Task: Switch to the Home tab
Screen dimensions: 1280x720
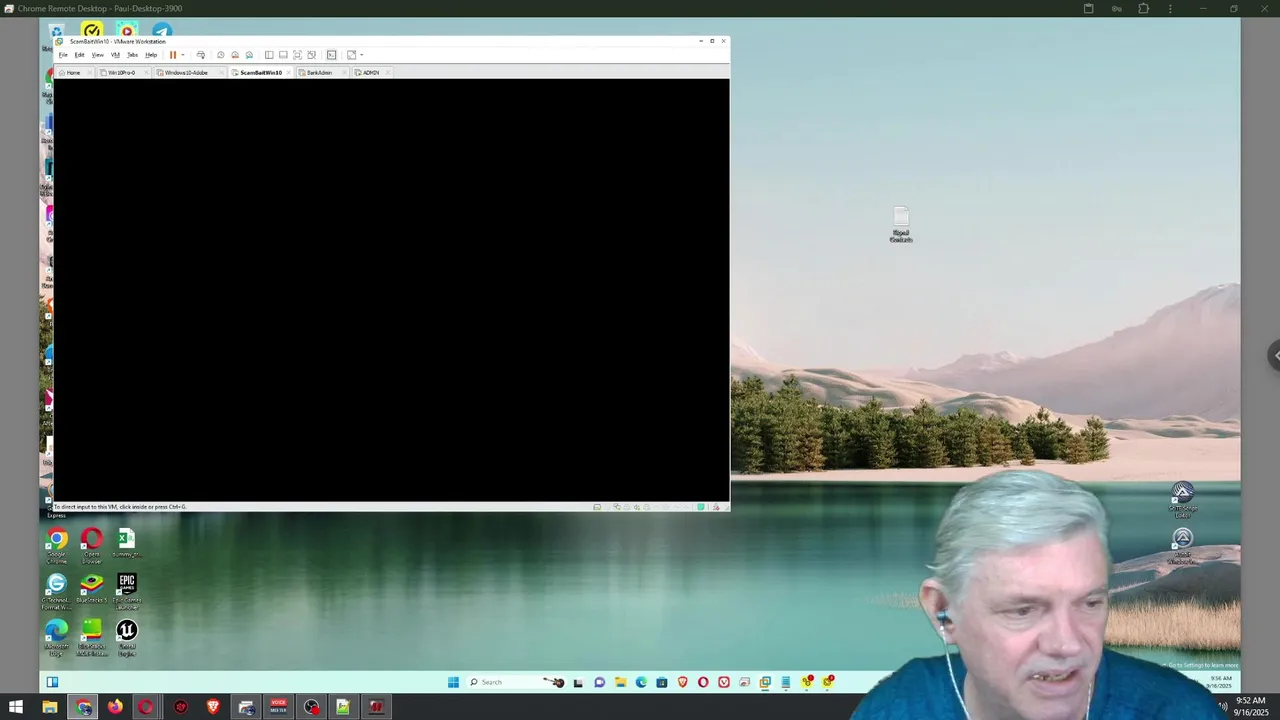Action: point(73,73)
